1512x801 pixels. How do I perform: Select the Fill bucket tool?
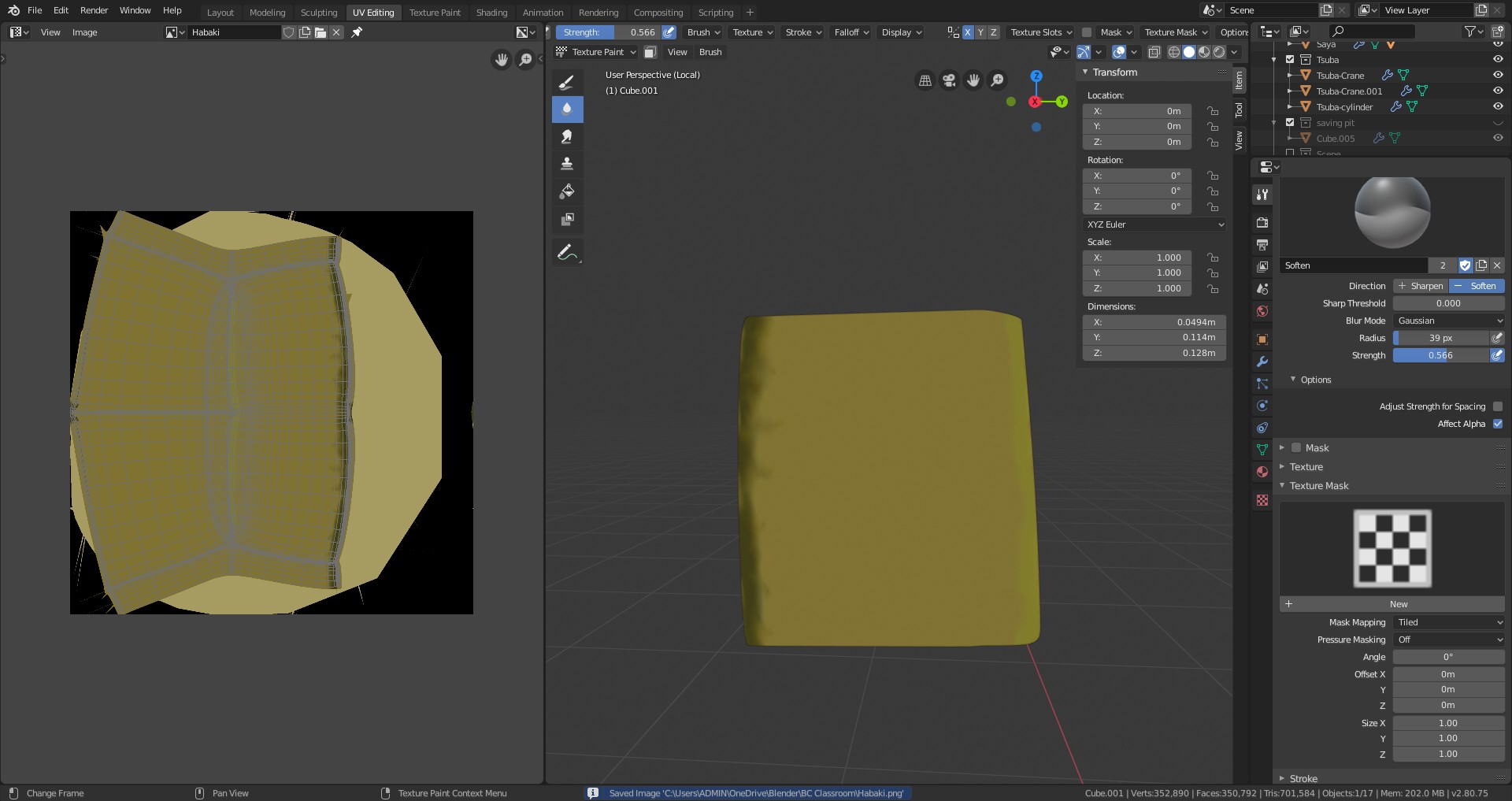point(567,191)
